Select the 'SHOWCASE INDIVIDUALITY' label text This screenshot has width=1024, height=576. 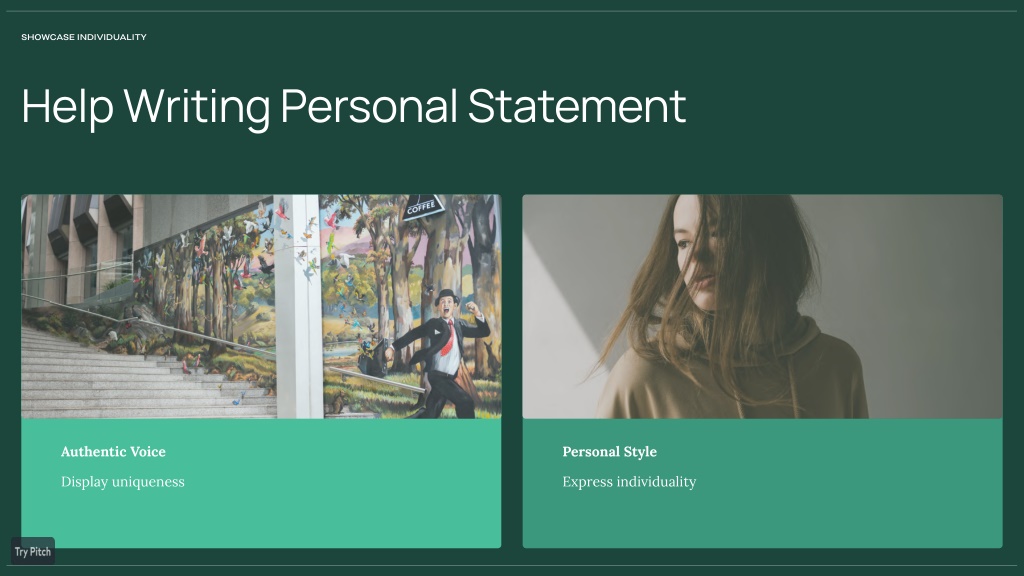point(84,37)
